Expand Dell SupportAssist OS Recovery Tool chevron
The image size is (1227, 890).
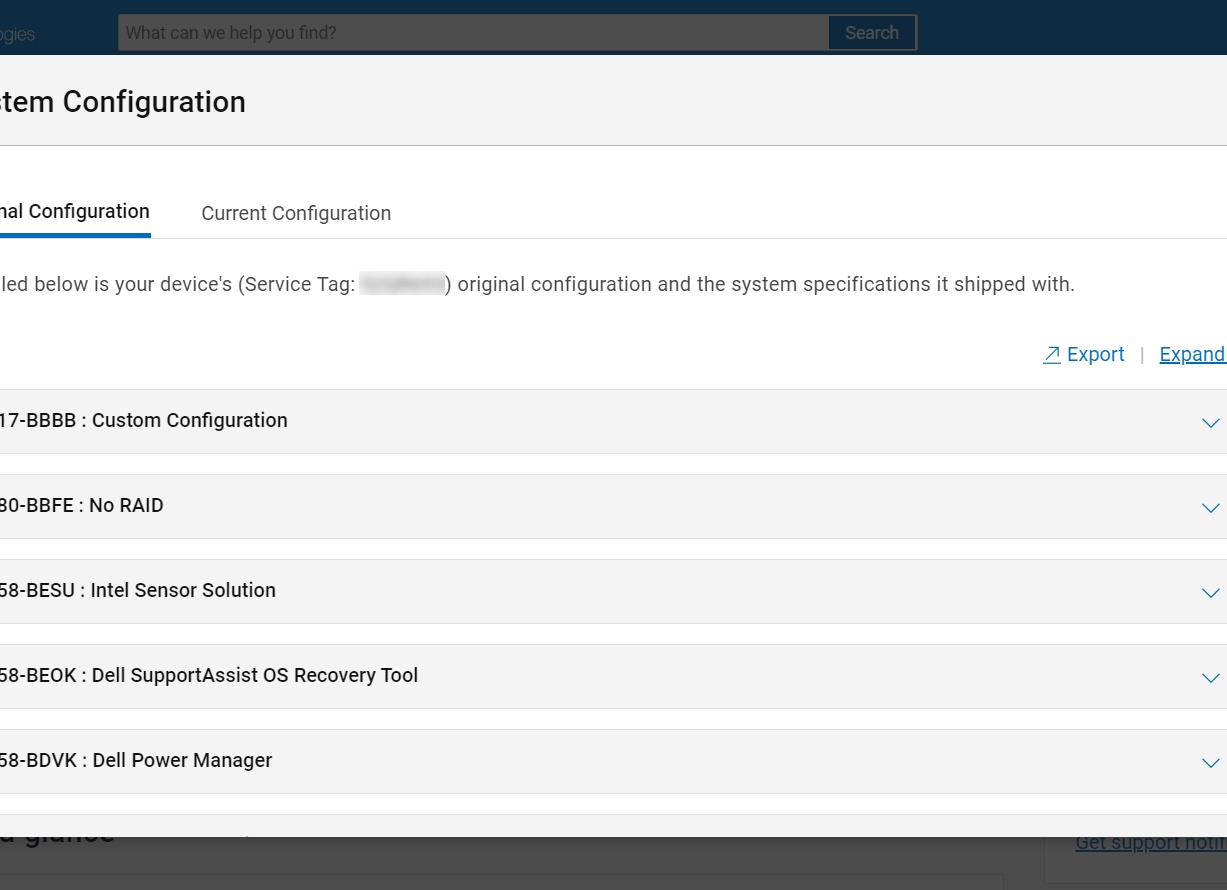(1210, 678)
